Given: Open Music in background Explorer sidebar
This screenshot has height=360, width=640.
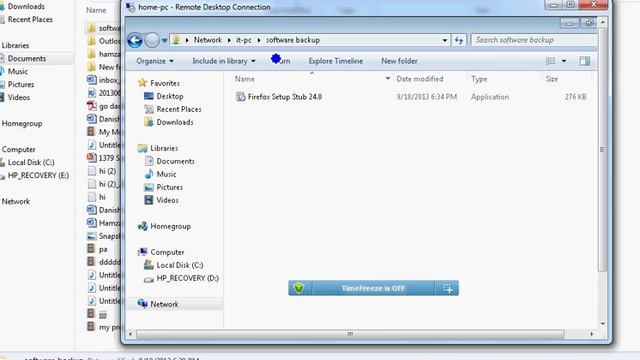Looking at the screenshot, I should tap(18, 71).
